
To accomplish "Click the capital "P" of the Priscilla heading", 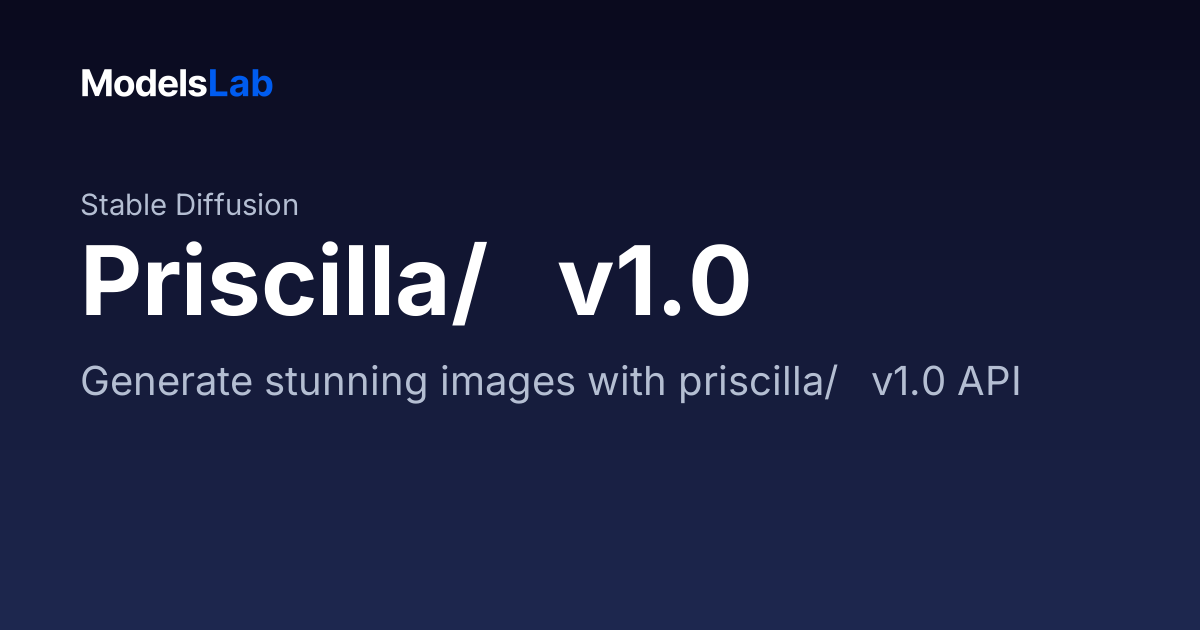I will pos(112,283).
